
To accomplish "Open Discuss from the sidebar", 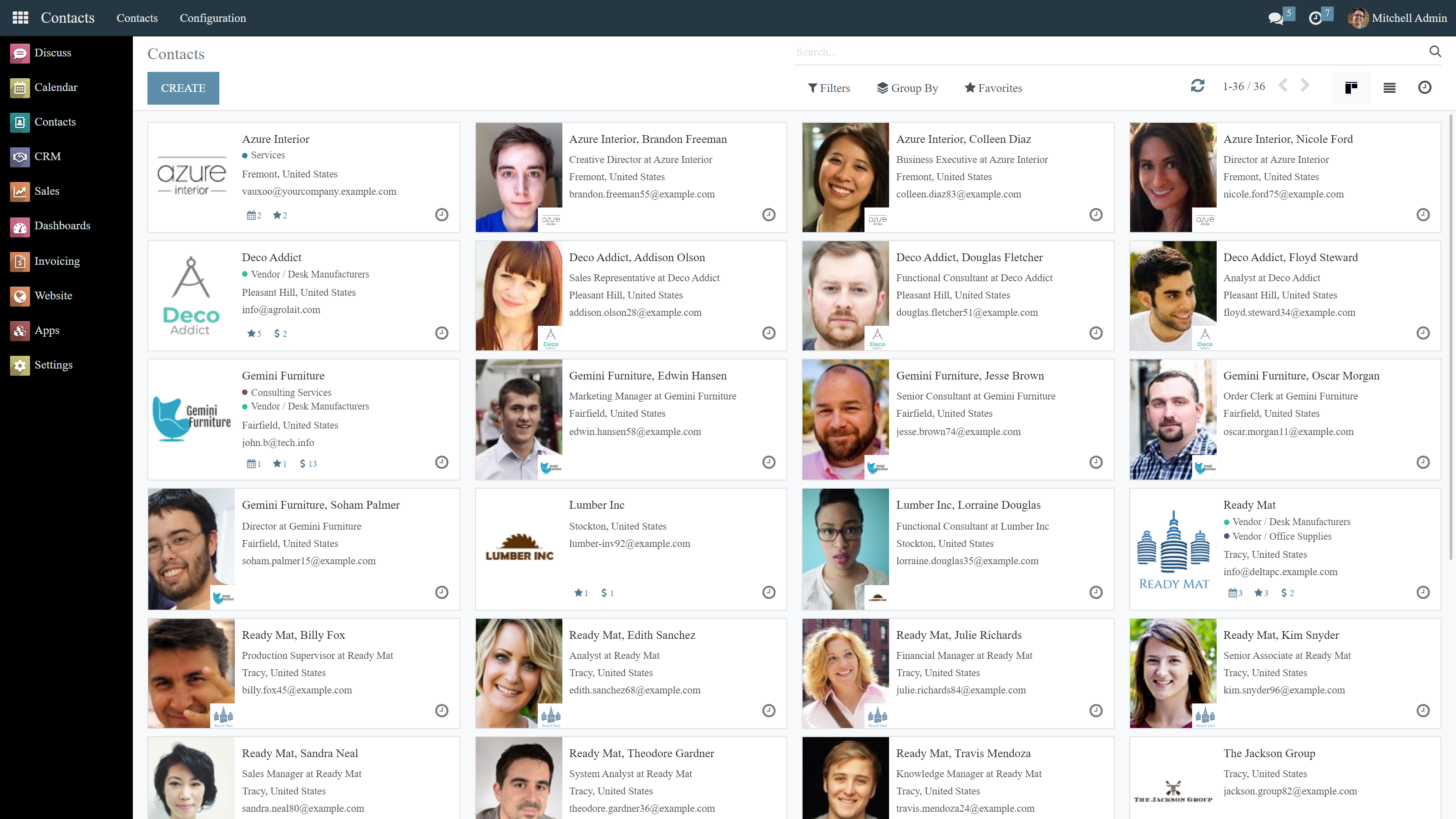I will coord(53,53).
